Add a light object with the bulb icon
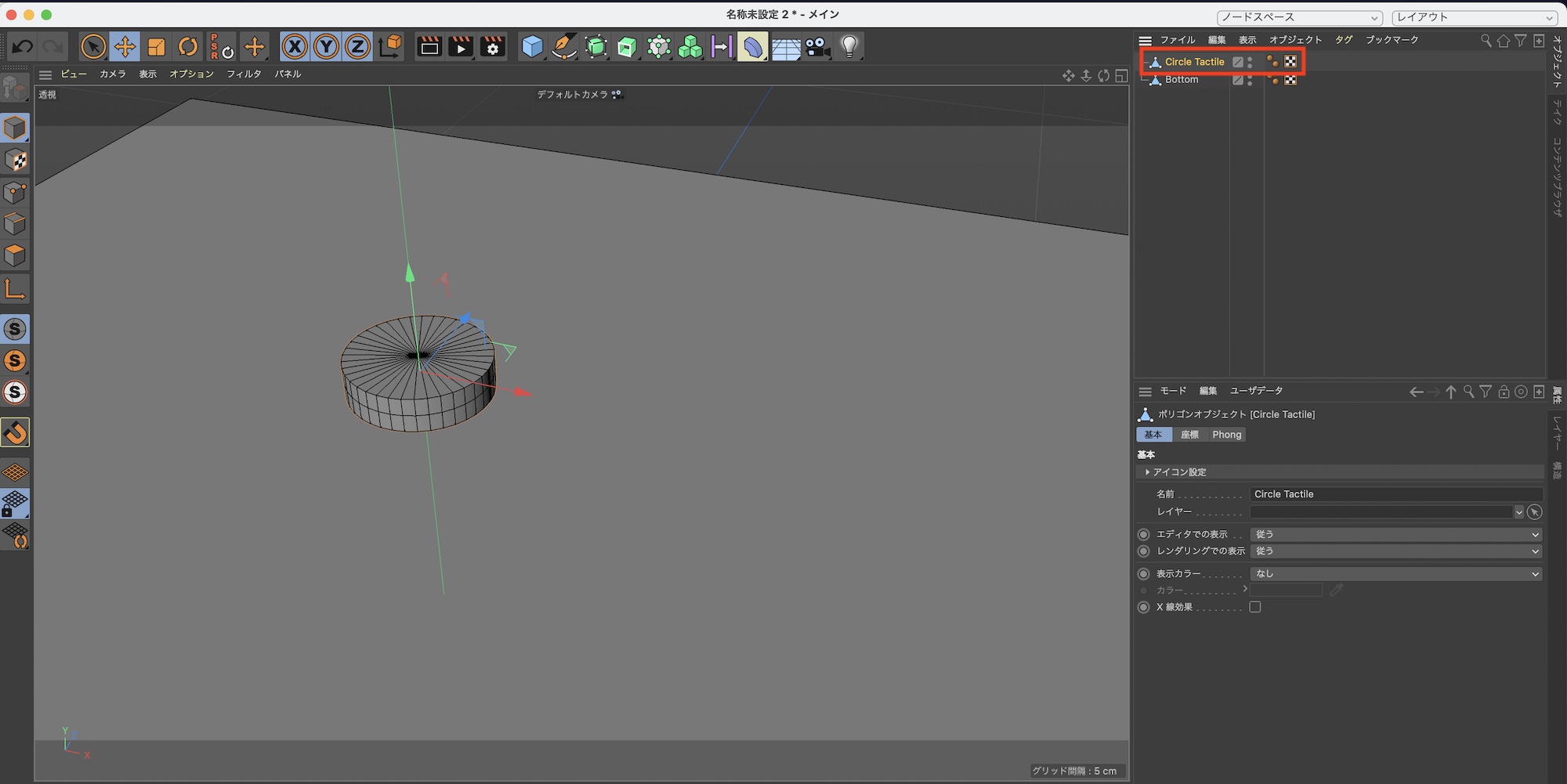The width and height of the screenshot is (1567, 784). (849, 47)
